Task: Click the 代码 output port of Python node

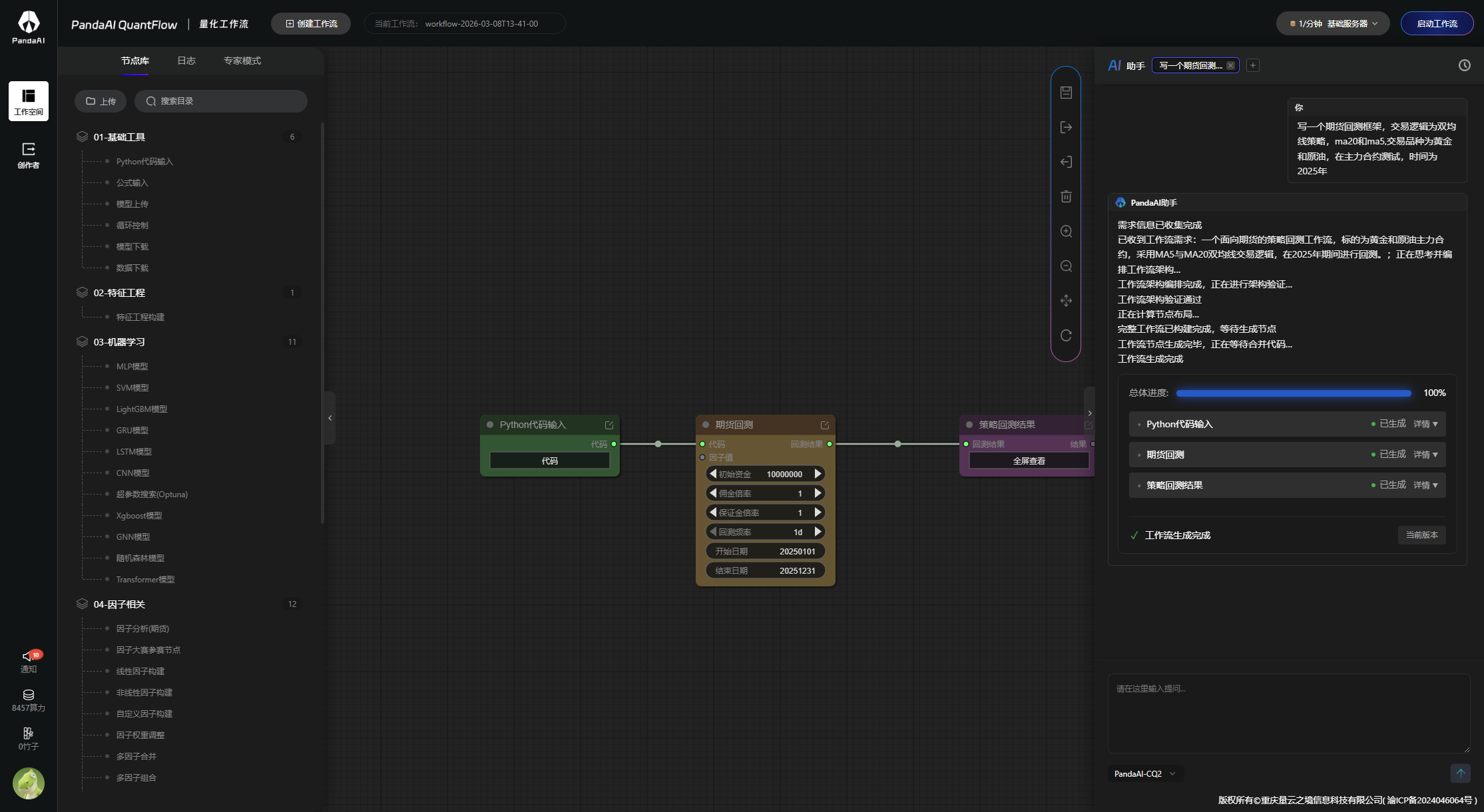Action: 614,444
